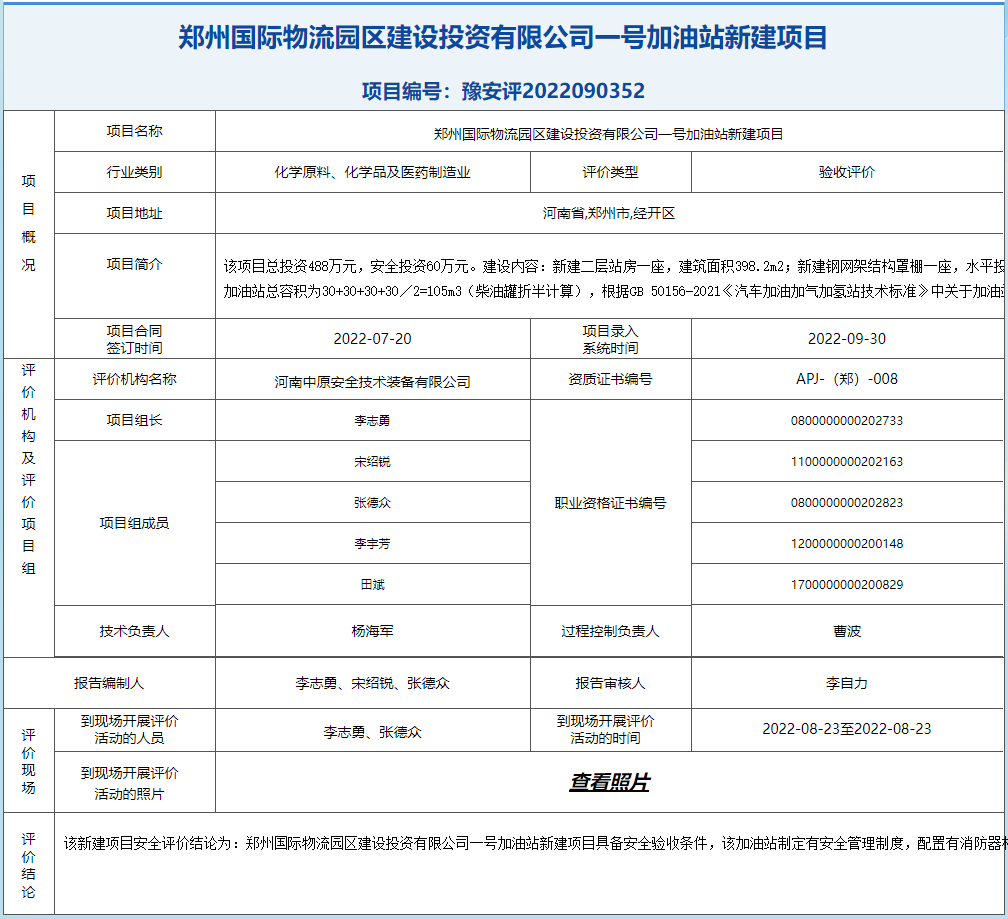Screen dimensions: 1008x919
Task: Select certificate number 1700000000200829
Action: 847,585
